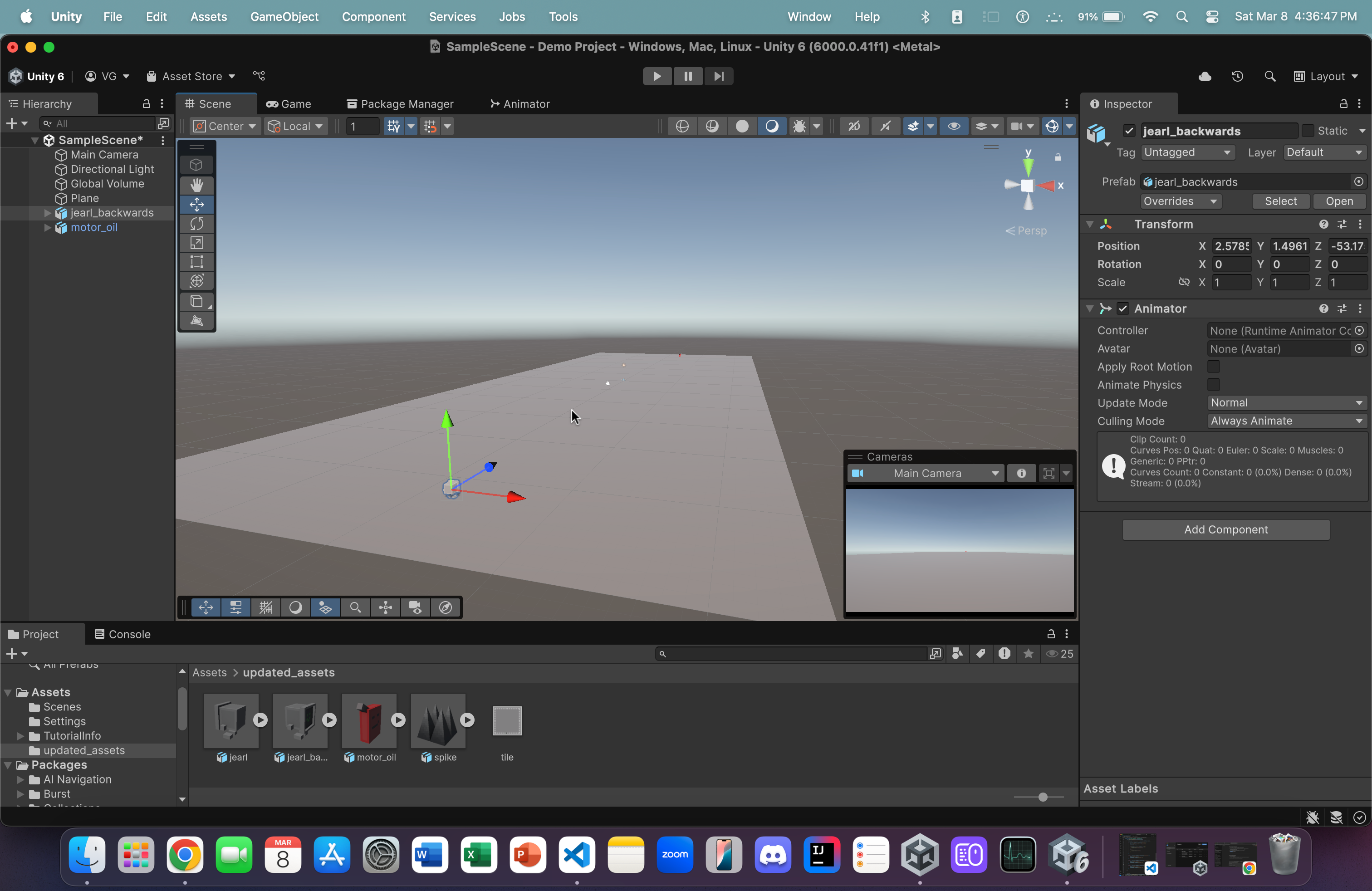Viewport: 1372px width, 891px height.
Task: Click the Step forward button
Action: (x=718, y=76)
